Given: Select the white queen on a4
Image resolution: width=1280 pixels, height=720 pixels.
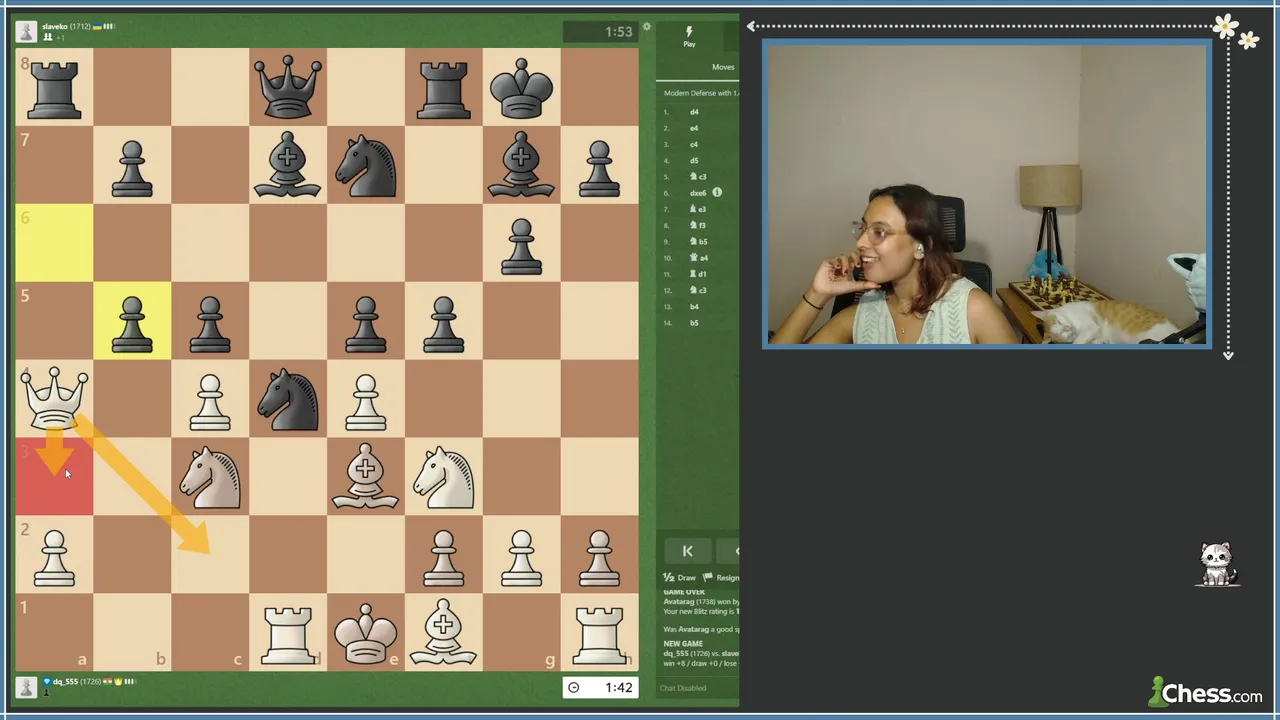Looking at the screenshot, I should [x=54, y=398].
